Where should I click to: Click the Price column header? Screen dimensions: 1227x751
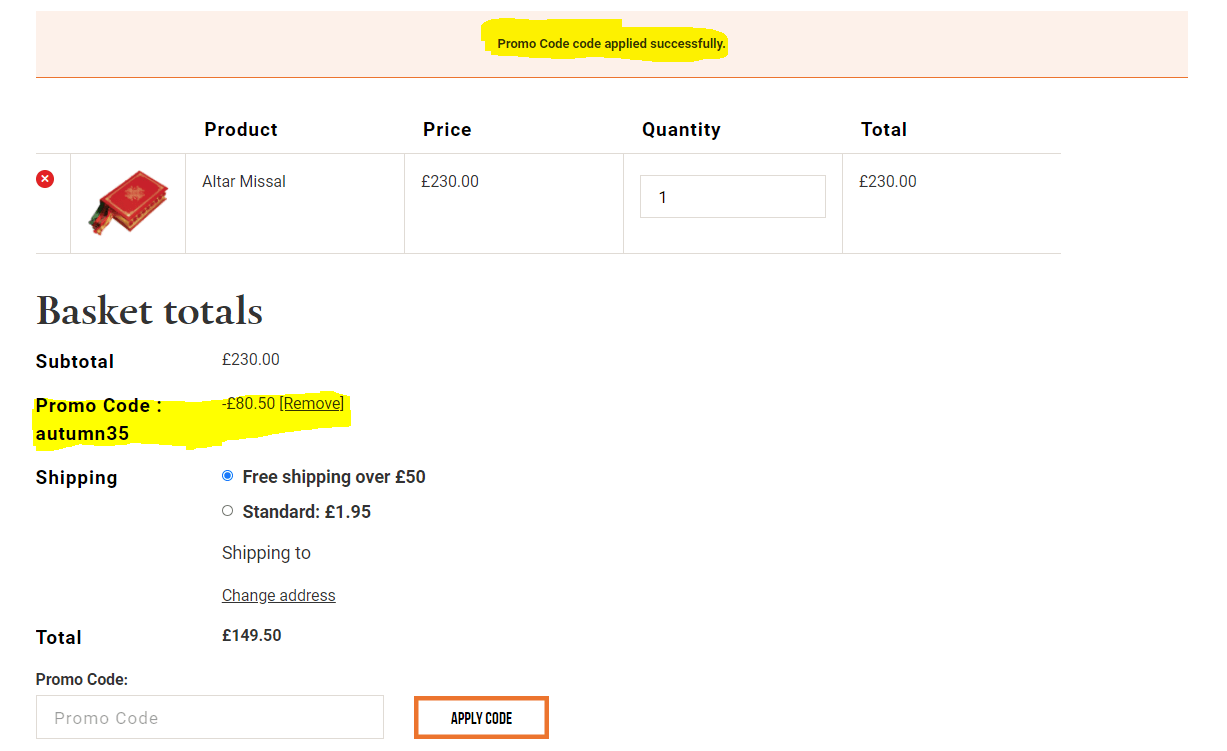click(447, 129)
